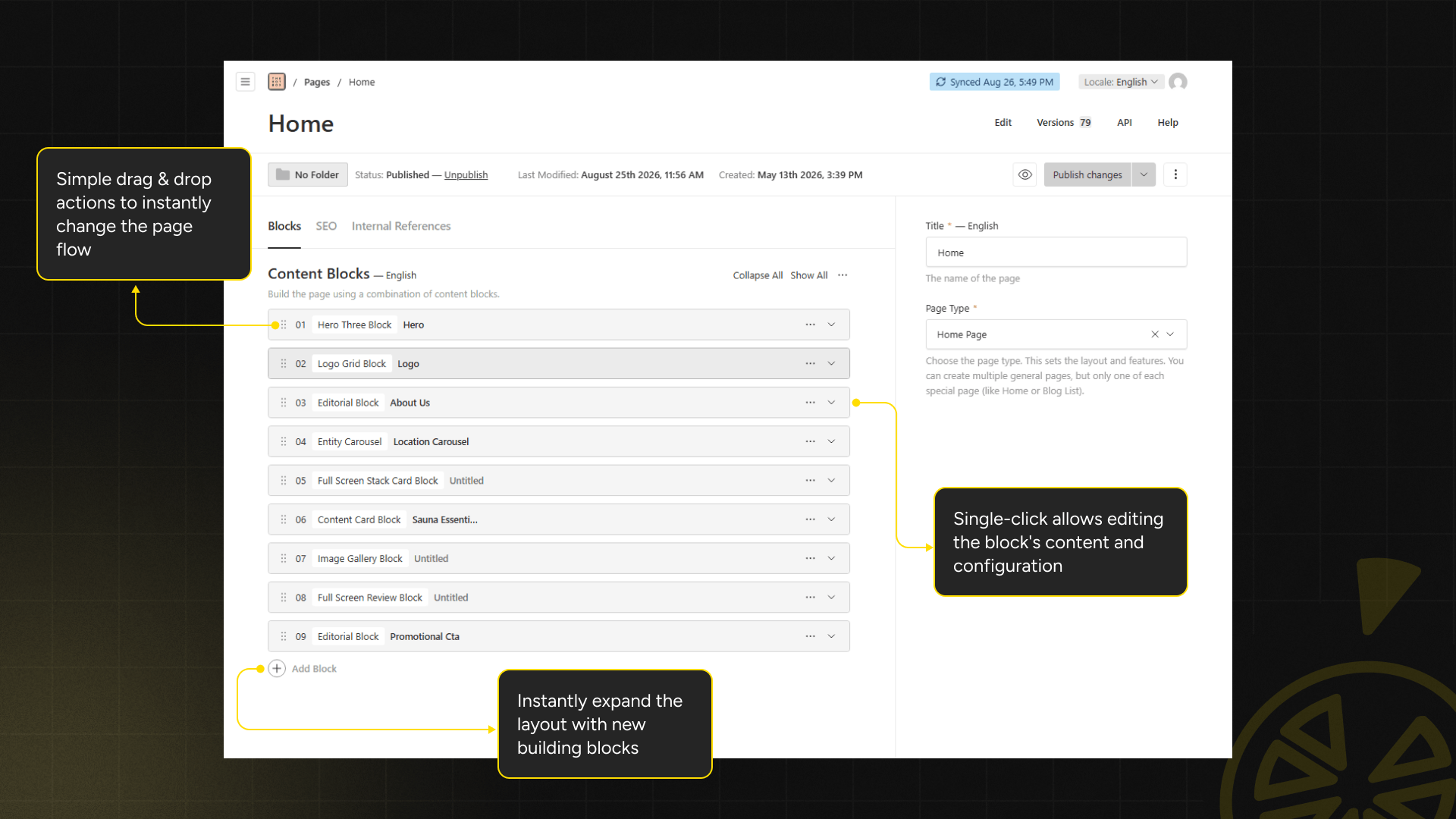The height and width of the screenshot is (819, 1456).
Task: Clear the Home Page type selection
Action: pos(1155,334)
